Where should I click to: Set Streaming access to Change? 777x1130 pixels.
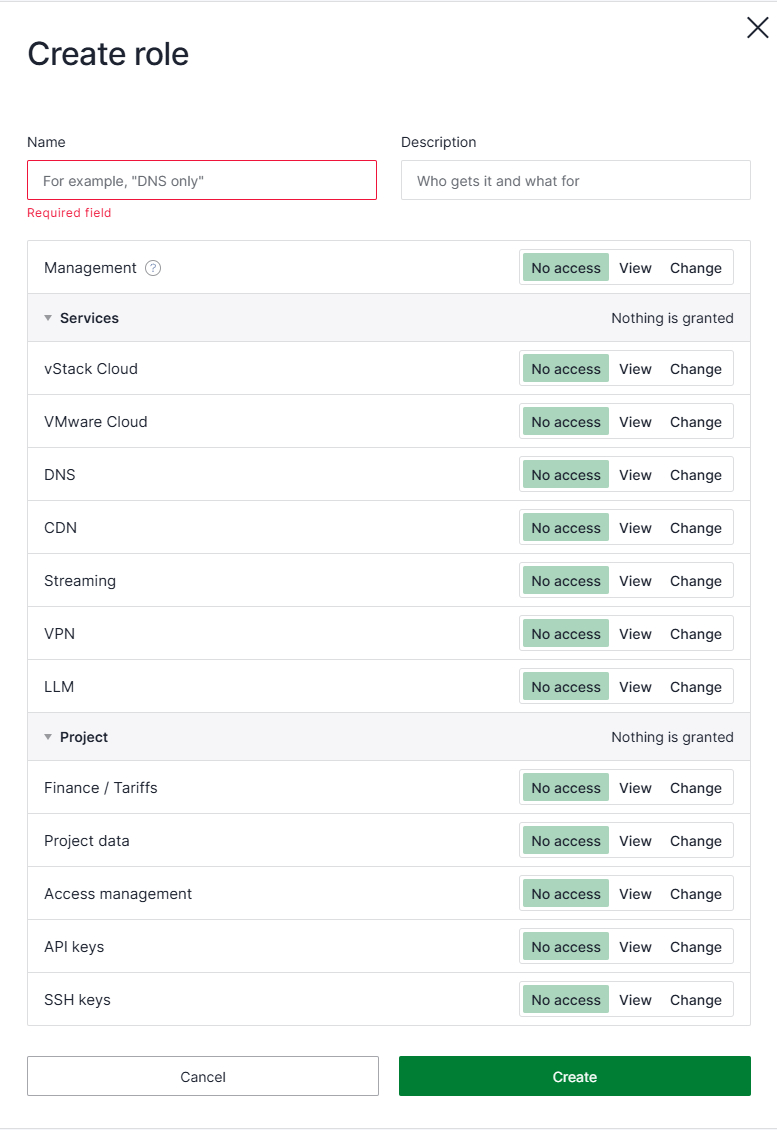point(696,581)
